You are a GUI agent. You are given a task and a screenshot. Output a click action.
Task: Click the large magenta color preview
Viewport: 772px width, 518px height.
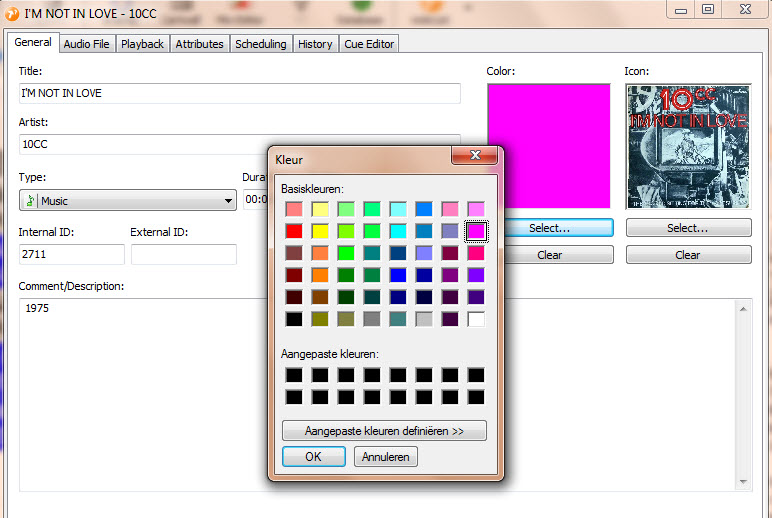point(548,146)
